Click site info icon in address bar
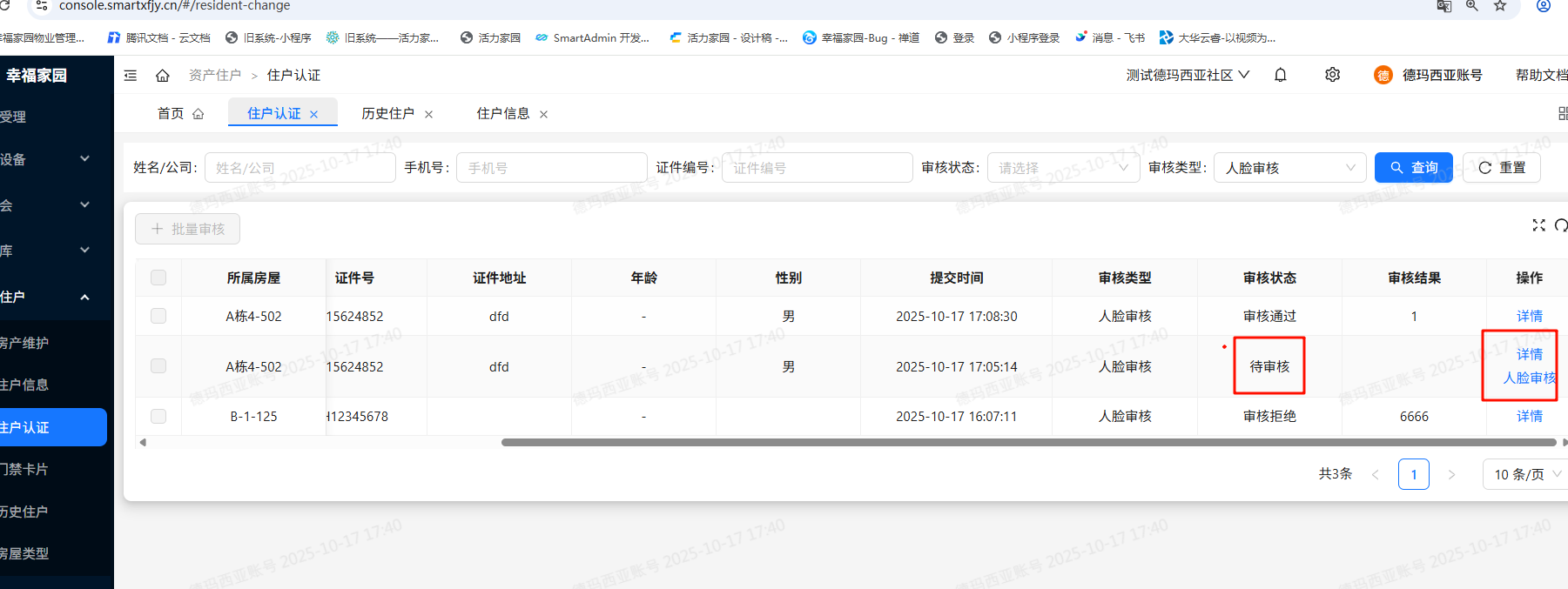 click(x=41, y=6)
